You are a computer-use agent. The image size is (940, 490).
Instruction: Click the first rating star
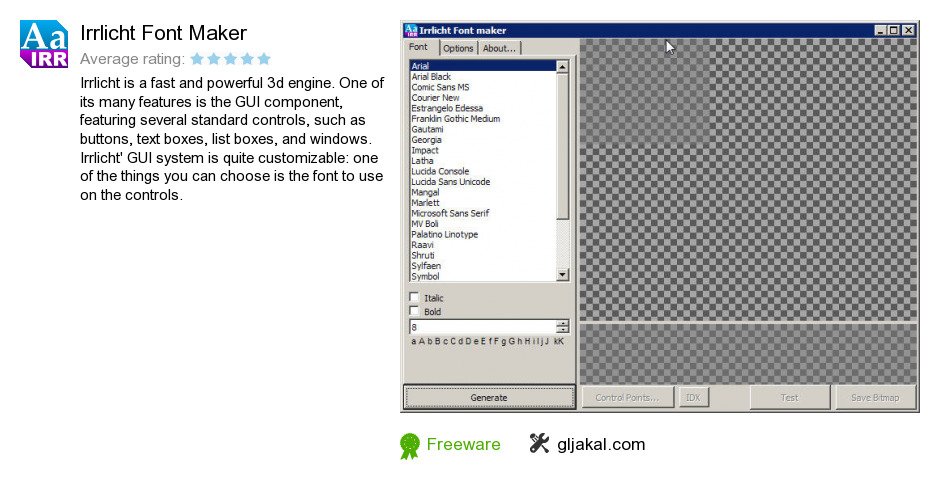197,59
